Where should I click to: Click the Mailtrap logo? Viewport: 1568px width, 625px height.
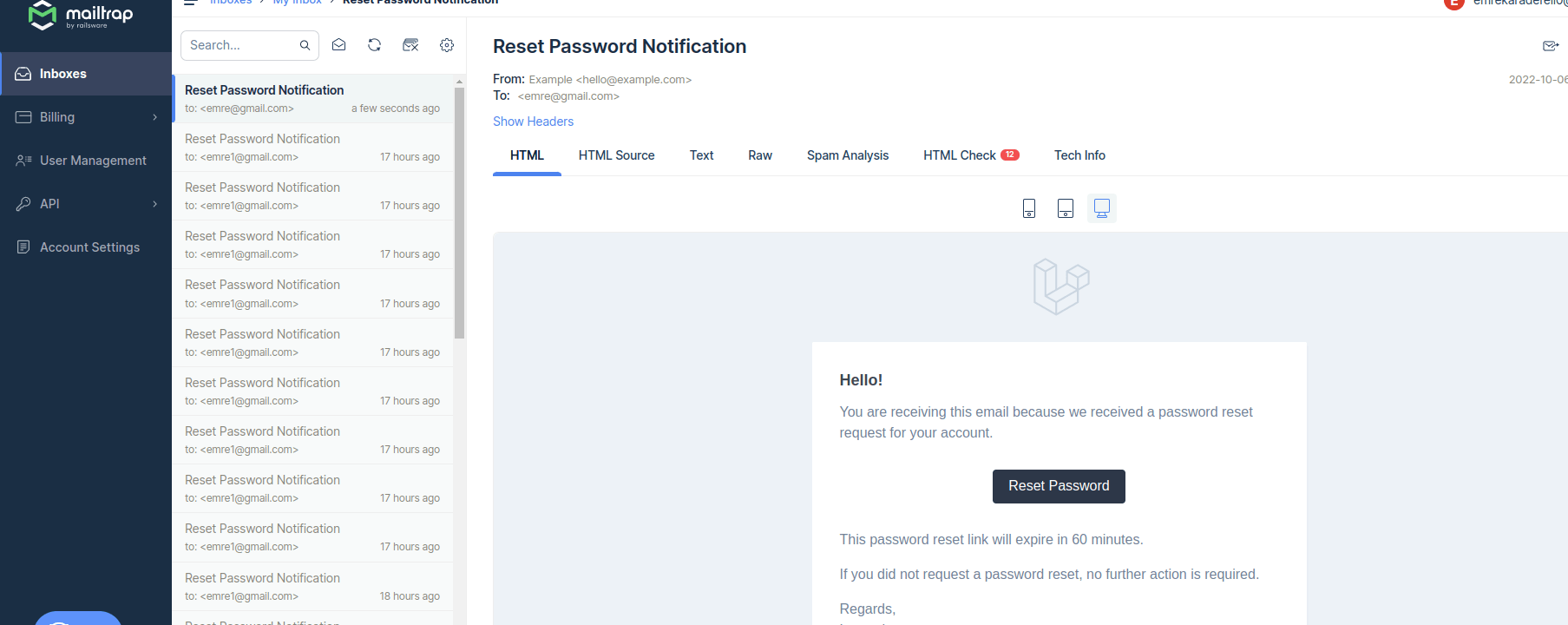click(81, 15)
